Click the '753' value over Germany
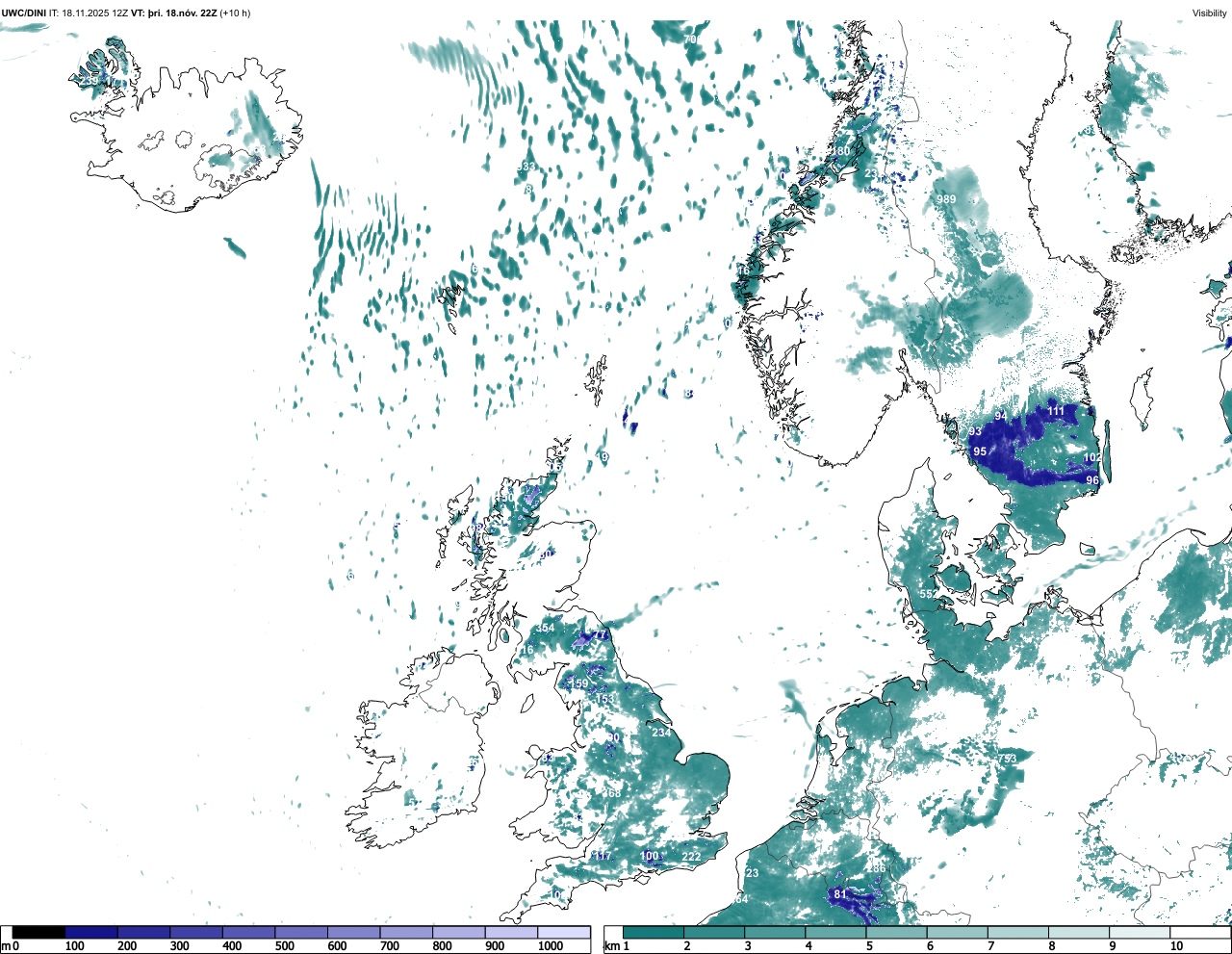This screenshot has height=954, width=1232. click(1007, 760)
